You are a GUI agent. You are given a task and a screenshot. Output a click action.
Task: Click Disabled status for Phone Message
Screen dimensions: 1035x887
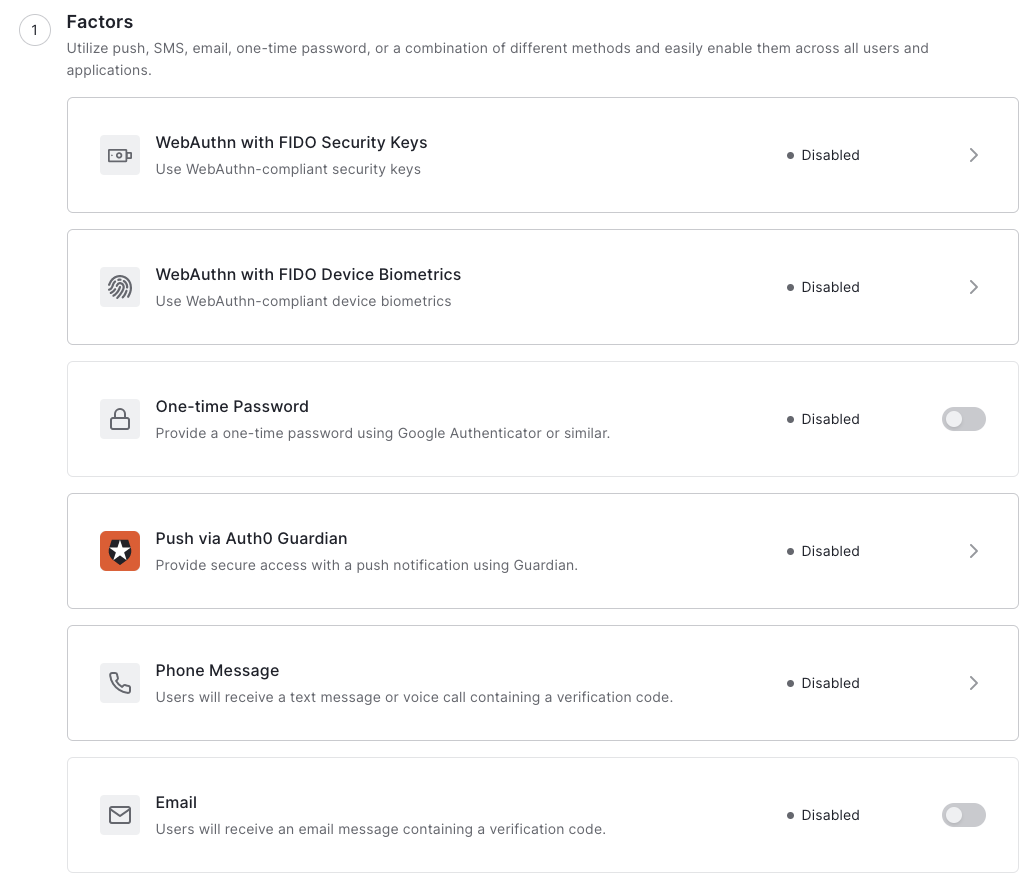click(829, 683)
